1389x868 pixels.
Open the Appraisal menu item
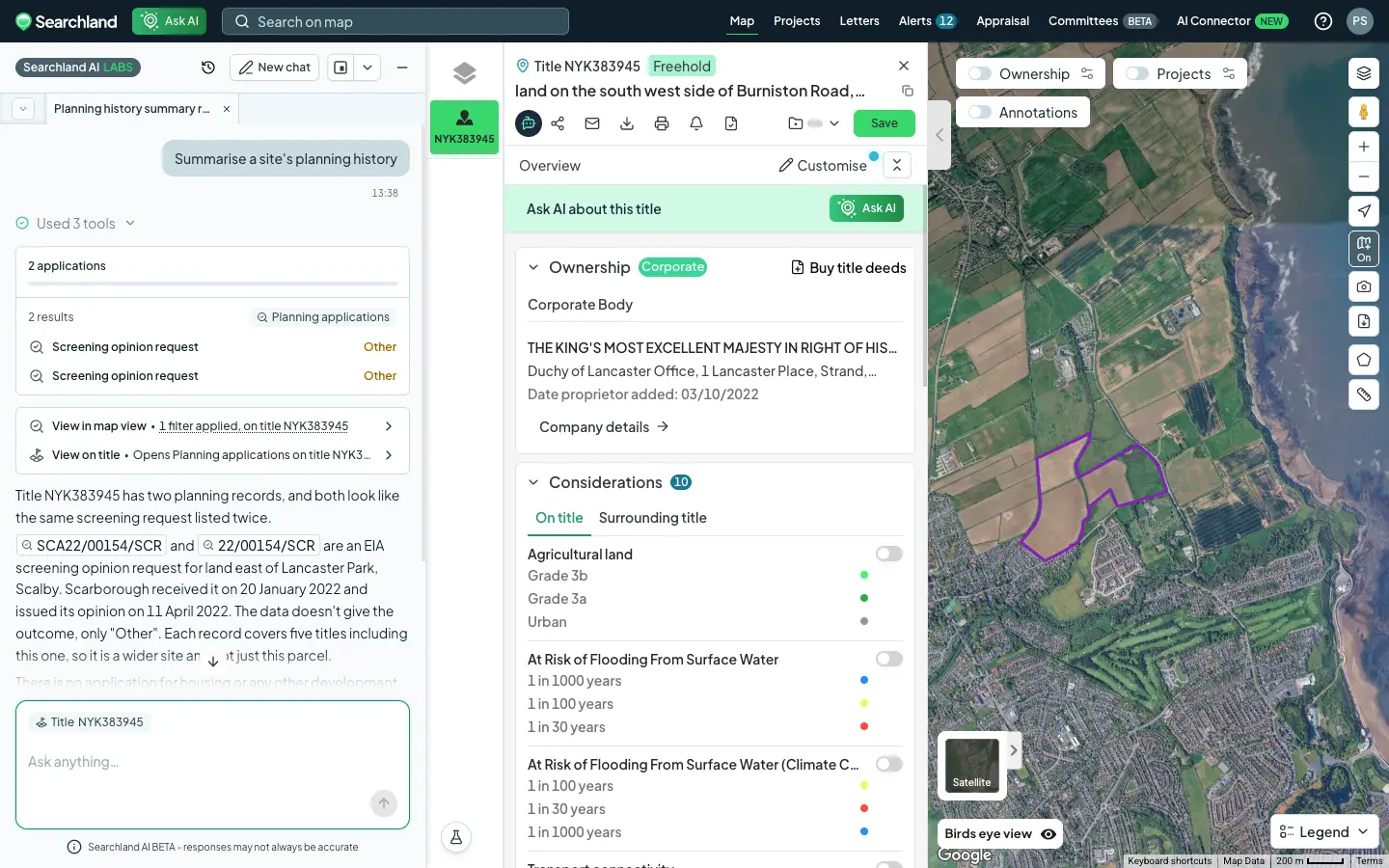click(x=1002, y=21)
